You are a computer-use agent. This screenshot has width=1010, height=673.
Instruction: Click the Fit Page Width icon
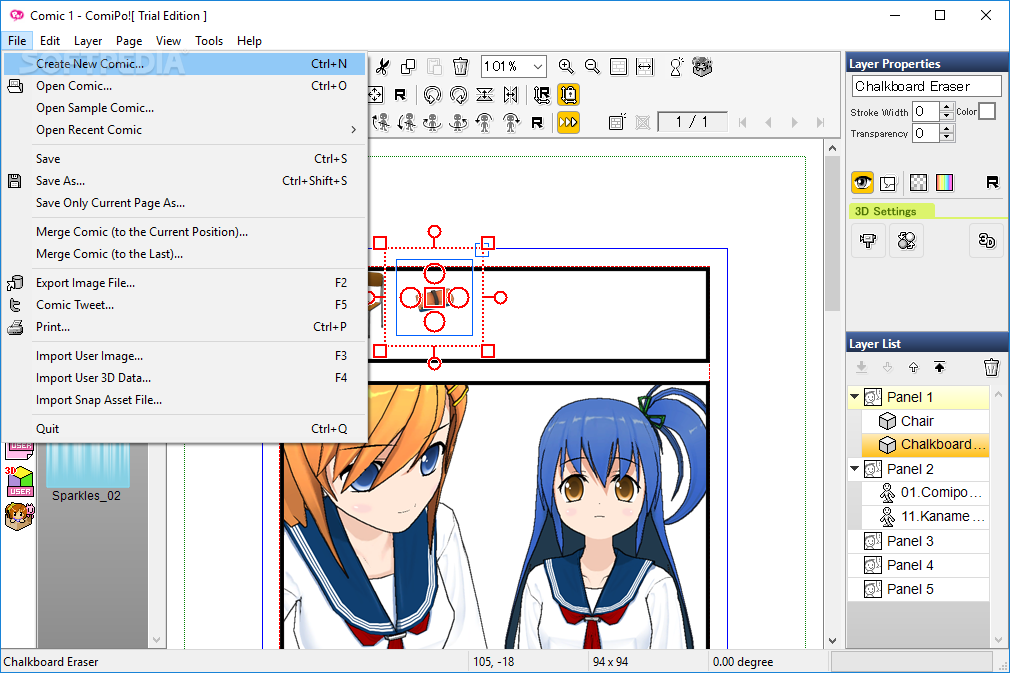(644, 66)
